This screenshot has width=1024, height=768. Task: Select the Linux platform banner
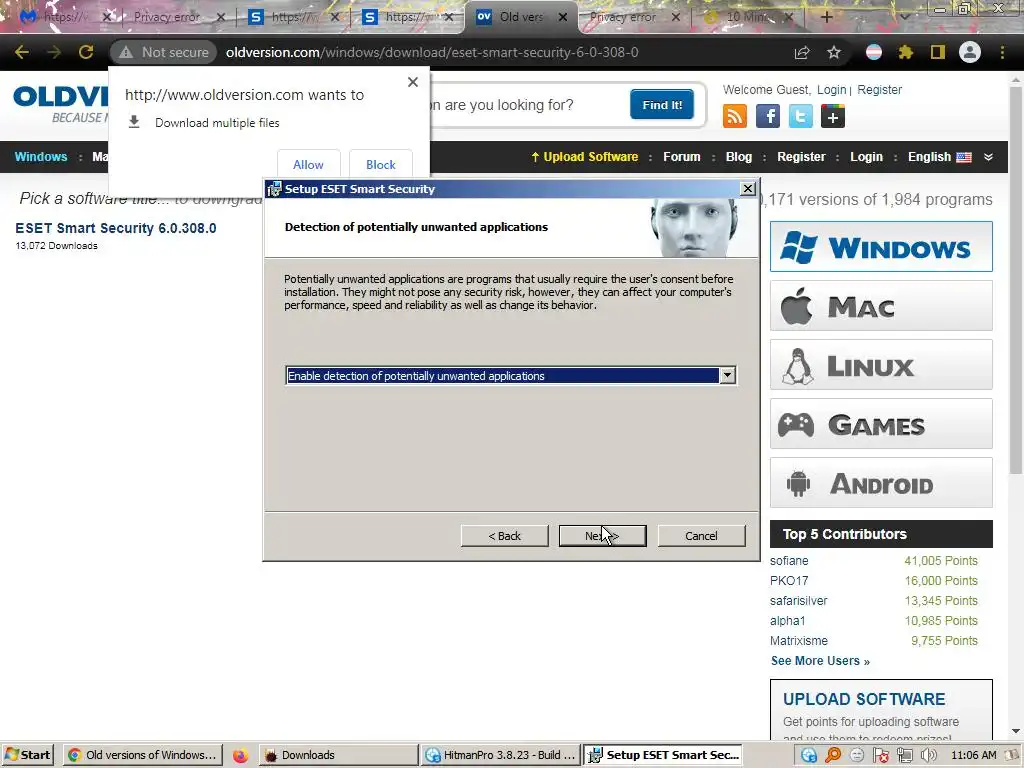pyautogui.click(x=881, y=365)
